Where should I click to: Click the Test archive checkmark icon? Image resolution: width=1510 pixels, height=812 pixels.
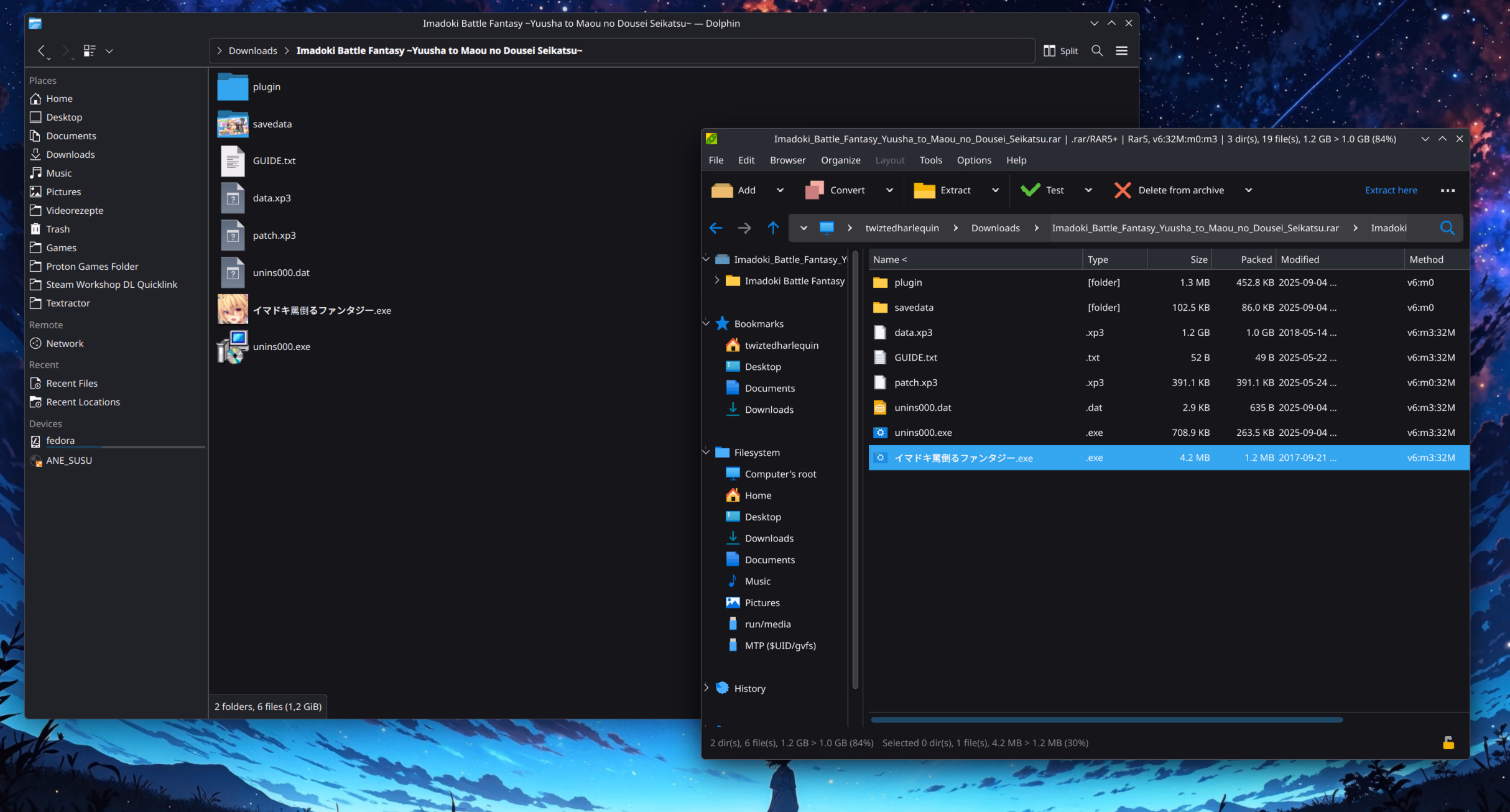pos(1030,190)
